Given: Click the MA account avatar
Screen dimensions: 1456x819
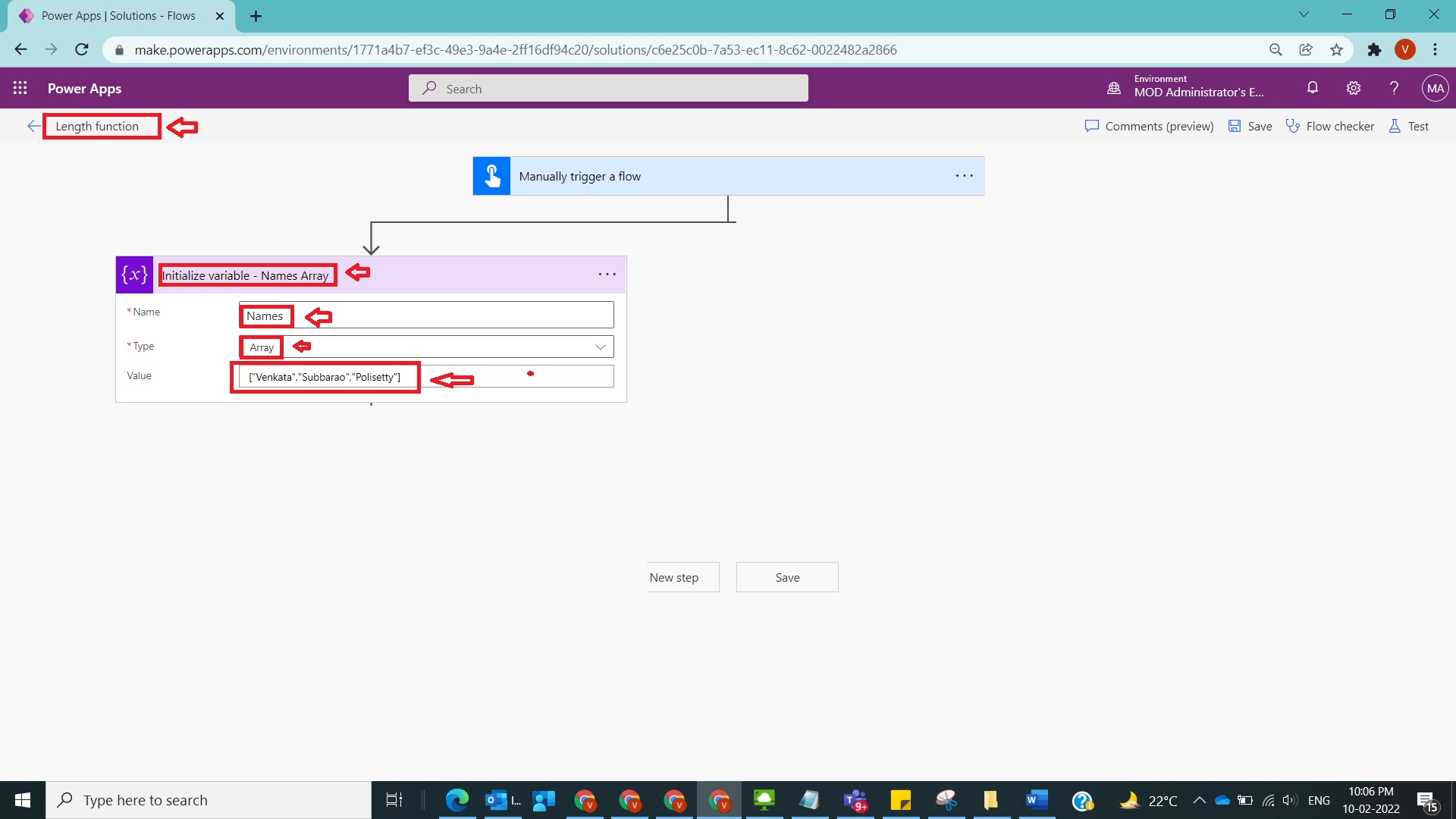Looking at the screenshot, I should (1436, 88).
